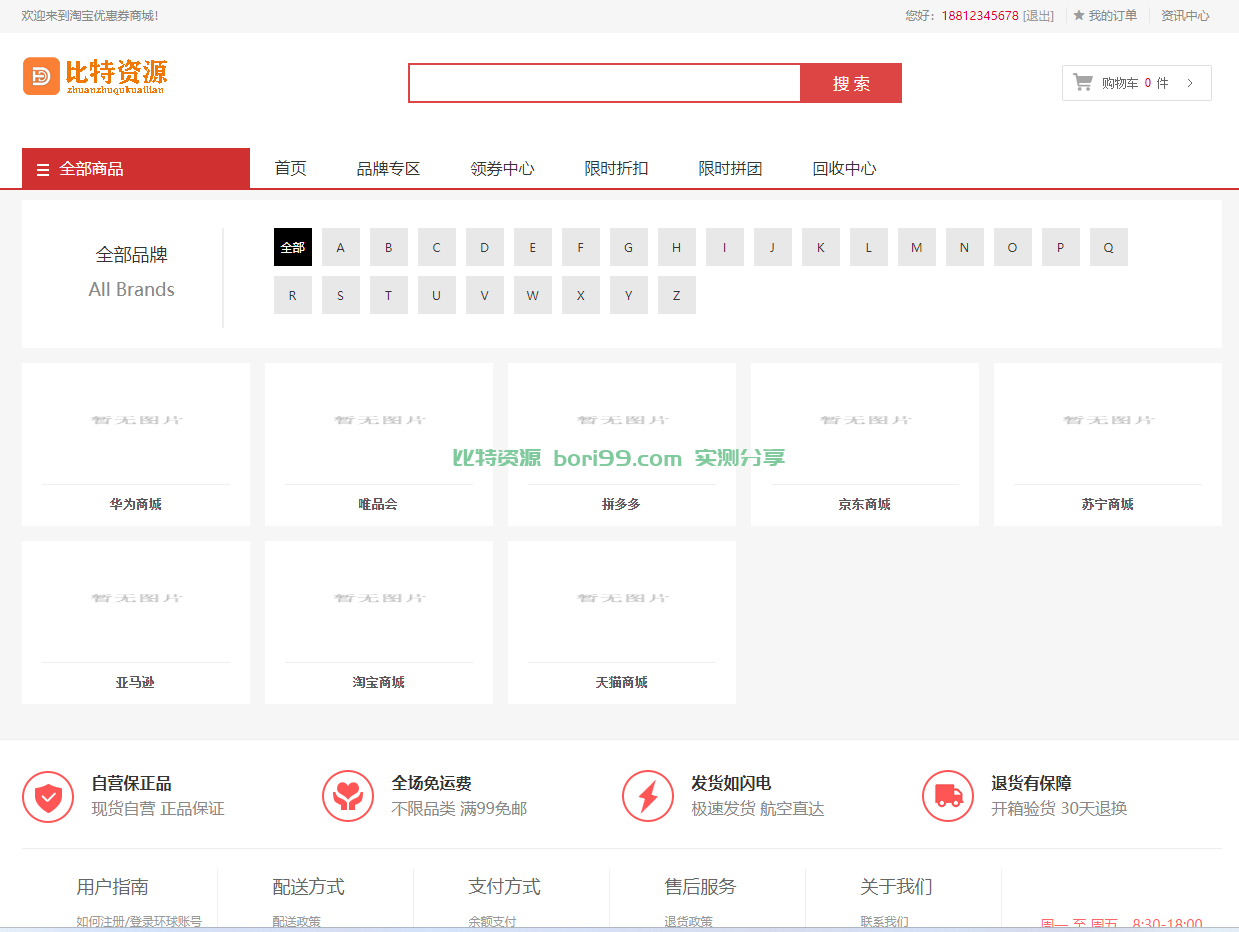Click the 购物车 cart button
The height and width of the screenshot is (932, 1239).
pos(1137,83)
